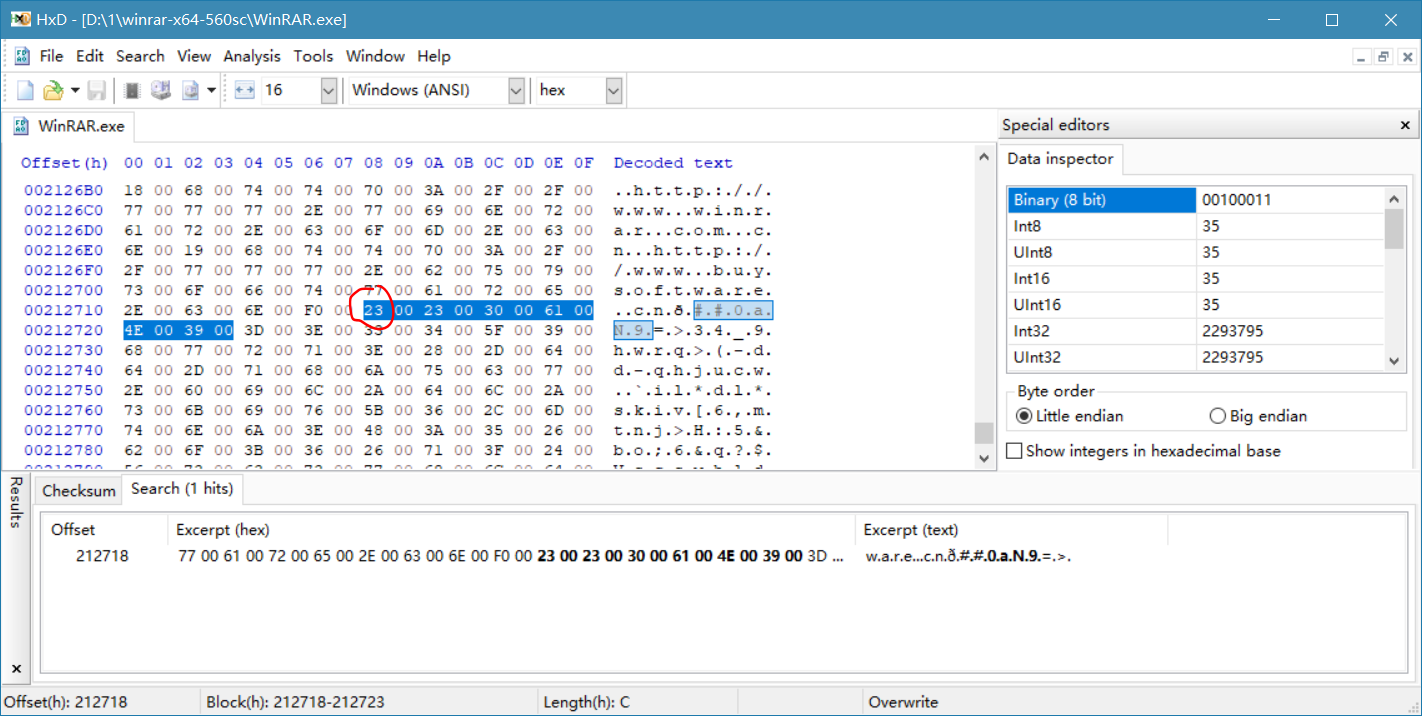Viewport: 1422px width, 716px height.
Task: Click the UInt32 row label
Action: click(1037, 357)
